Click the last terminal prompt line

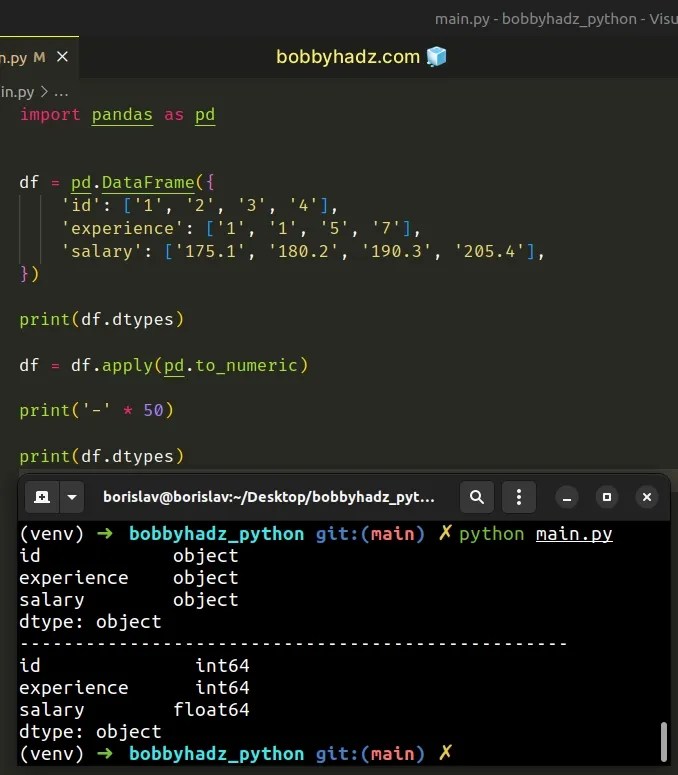click(236, 754)
